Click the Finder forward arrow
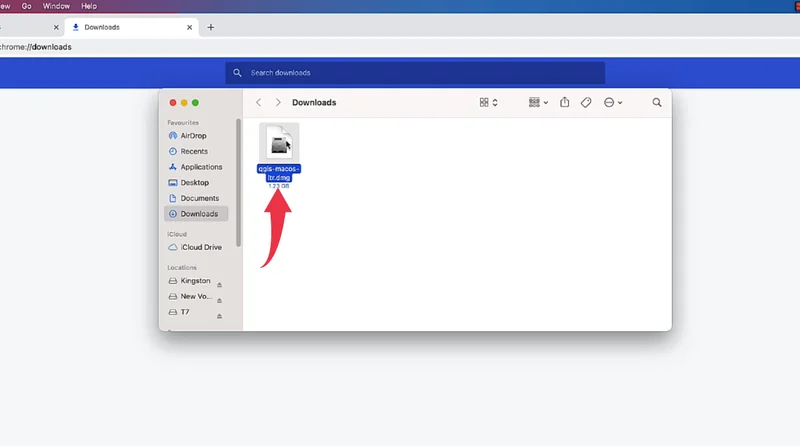Image resolution: width=800 pixels, height=446 pixels. (x=278, y=102)
